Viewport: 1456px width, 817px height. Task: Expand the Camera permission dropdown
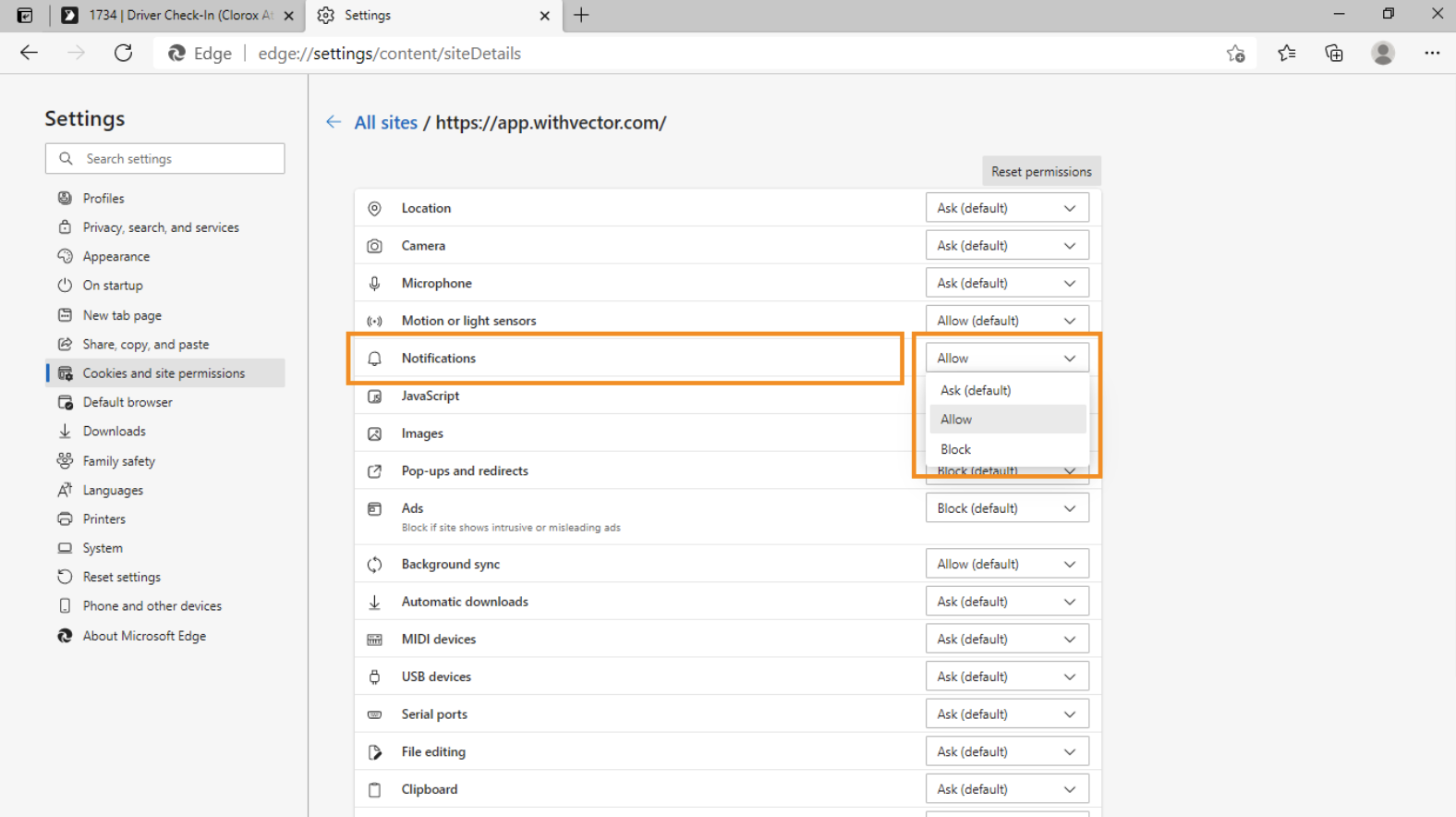click(1007, 246)
